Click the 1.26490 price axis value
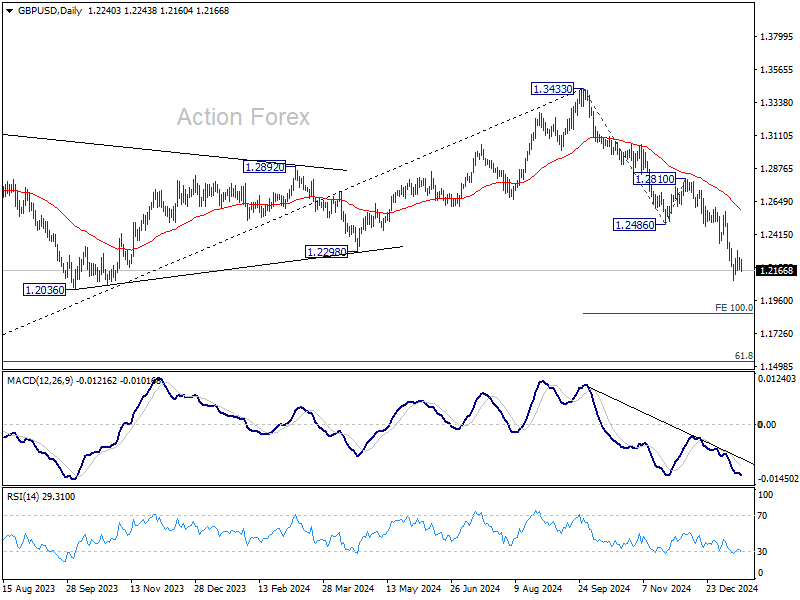This screenshot has height=600, width=800. click(777, 202)
